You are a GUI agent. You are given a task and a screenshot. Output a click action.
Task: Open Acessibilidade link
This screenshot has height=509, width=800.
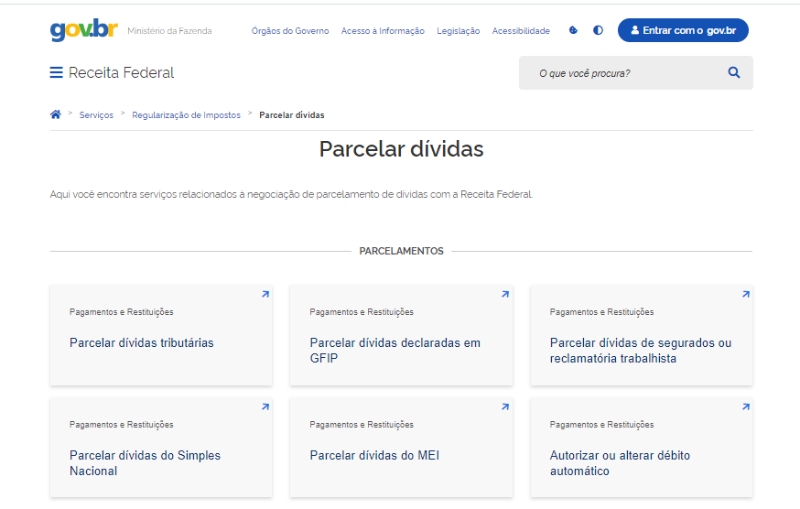[x=521, y=31]
